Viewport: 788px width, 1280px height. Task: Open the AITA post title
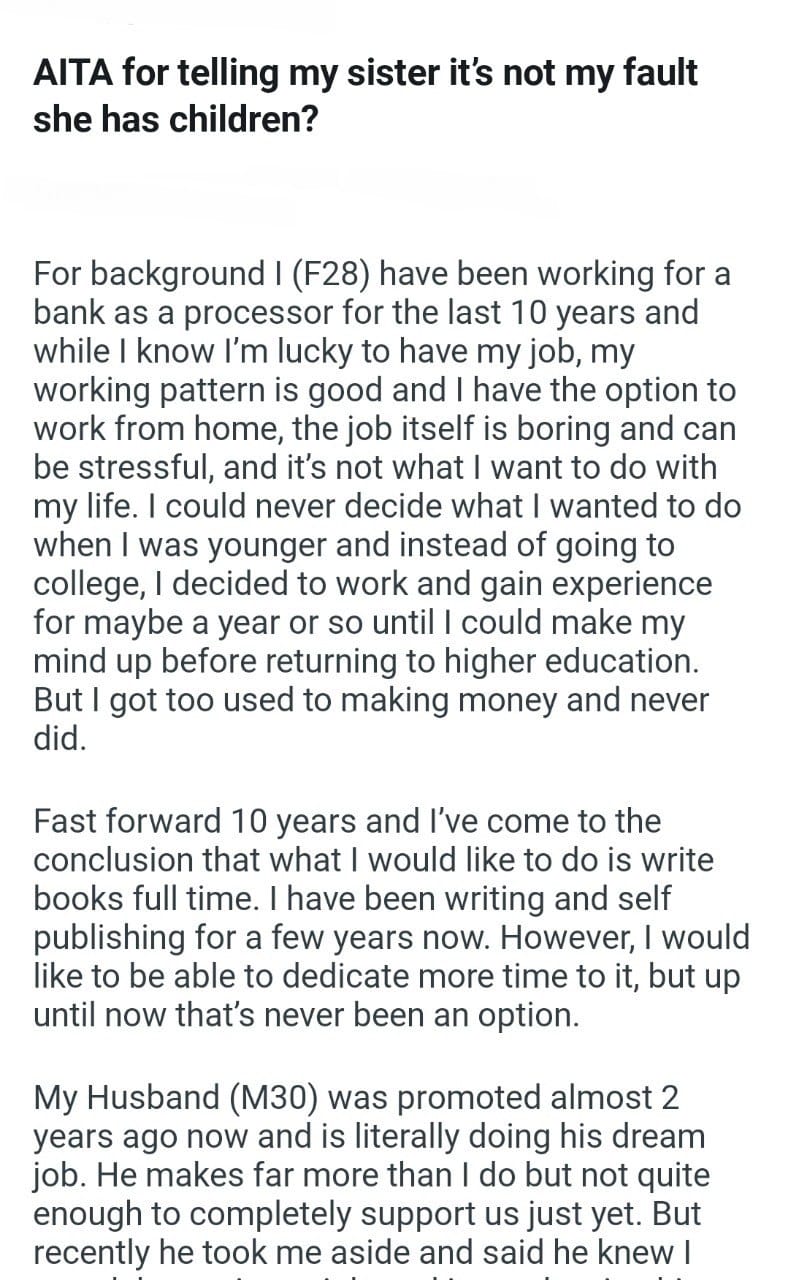tap(366, 96)
